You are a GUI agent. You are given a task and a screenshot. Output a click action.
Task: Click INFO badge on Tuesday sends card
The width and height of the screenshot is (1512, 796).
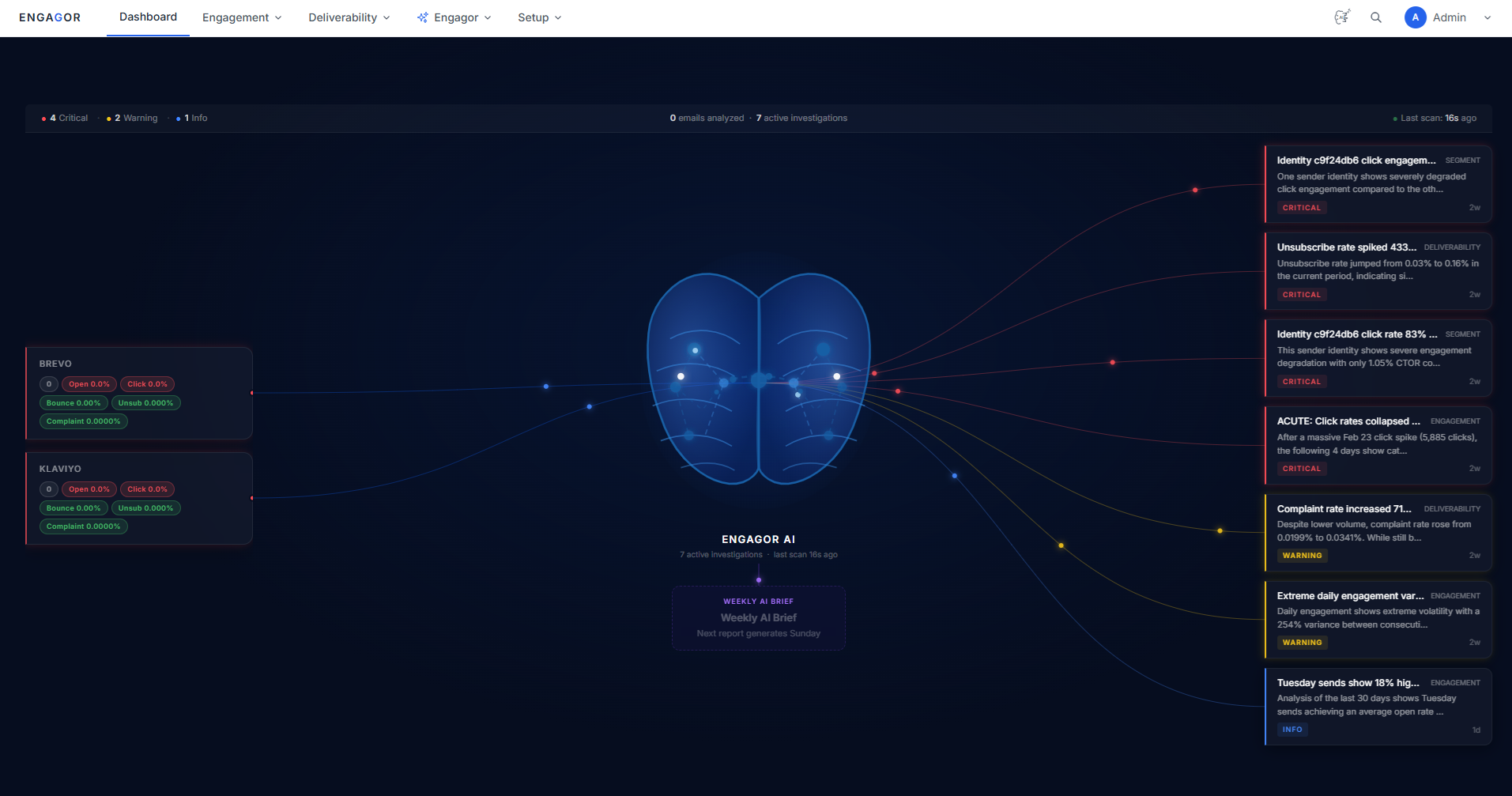coord(1292,730)
